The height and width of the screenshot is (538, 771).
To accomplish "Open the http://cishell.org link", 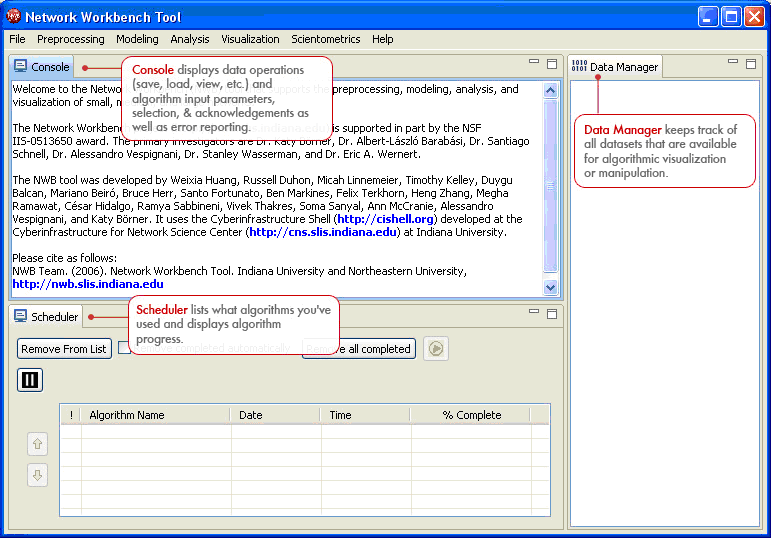I will click(x=386, y=219).
